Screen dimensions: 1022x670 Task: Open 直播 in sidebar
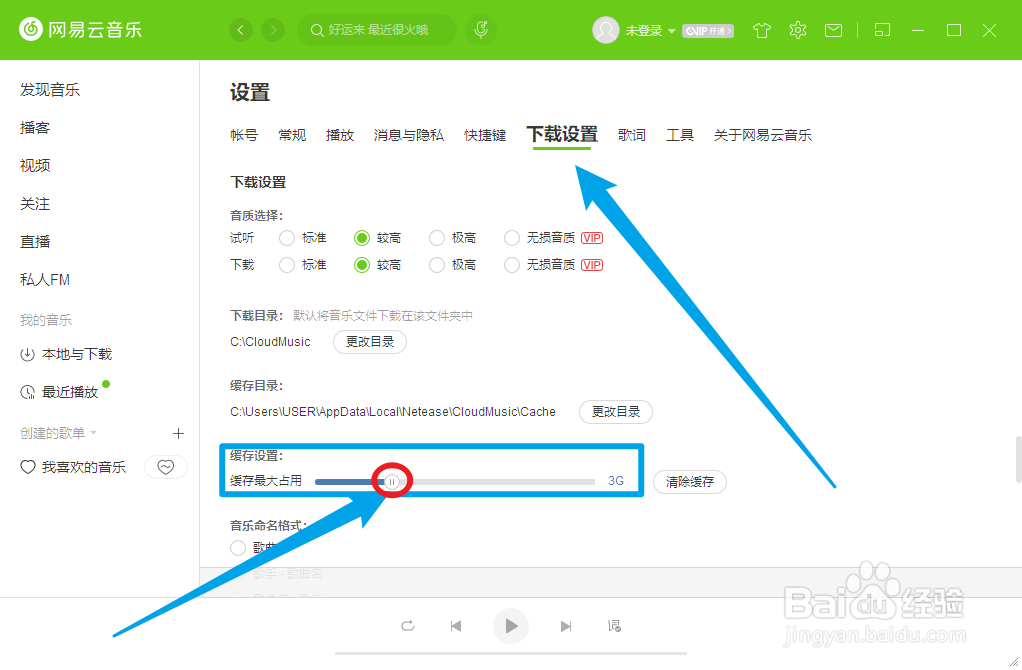click(x=35, y=242)
